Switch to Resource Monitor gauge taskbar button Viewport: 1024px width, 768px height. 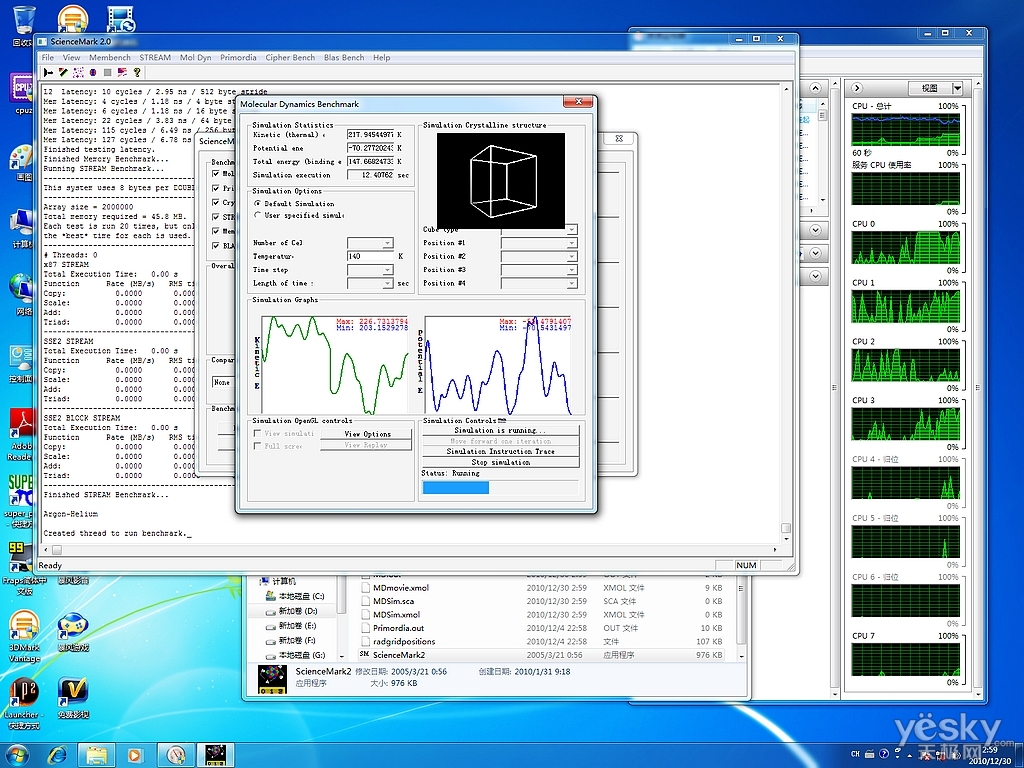[x=175, y=756]
